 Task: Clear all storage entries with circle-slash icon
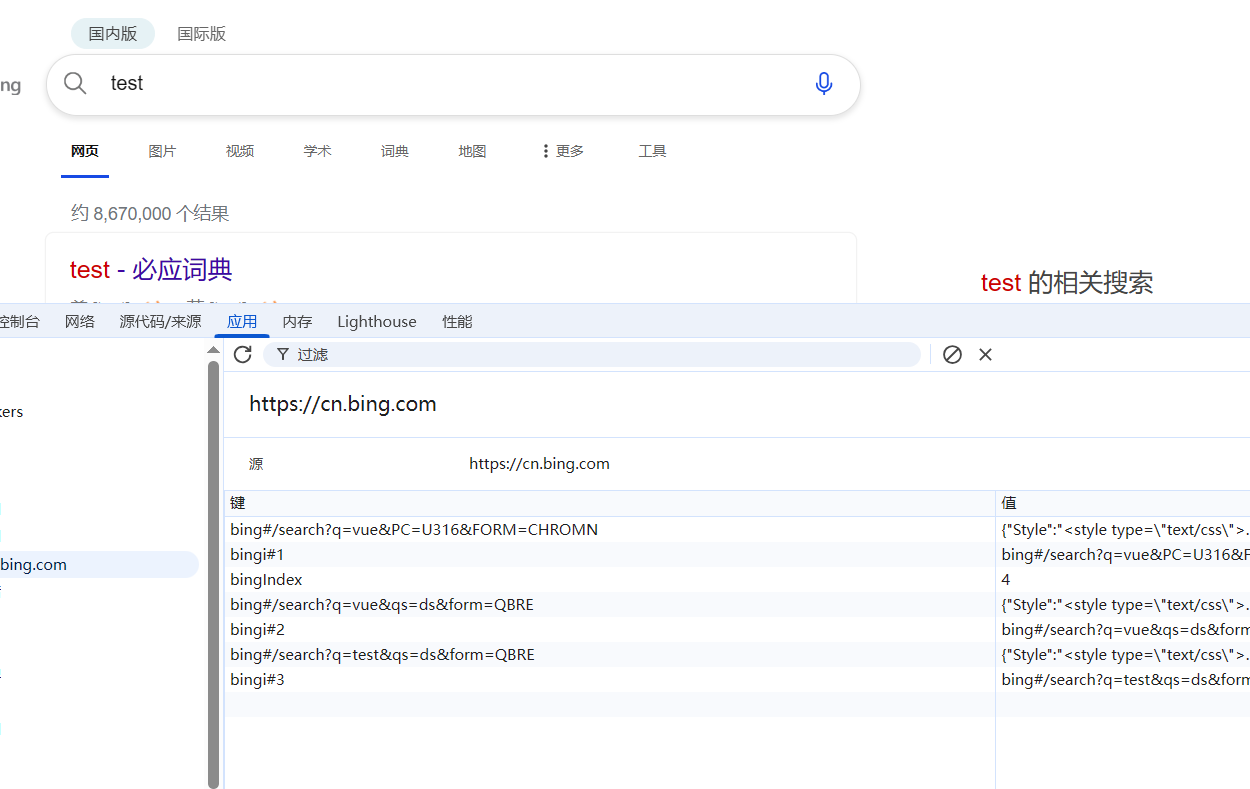point(952,354)
